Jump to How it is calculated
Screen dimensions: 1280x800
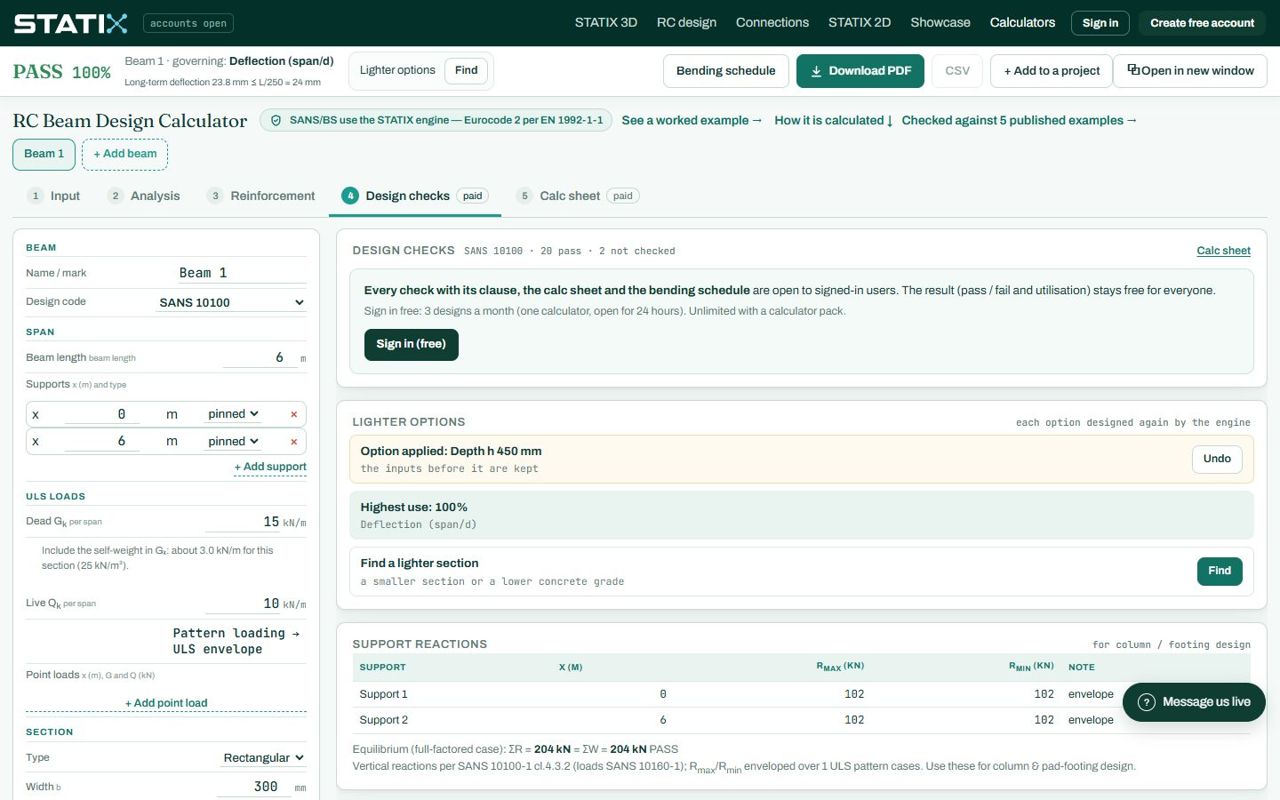coord(834,120)
